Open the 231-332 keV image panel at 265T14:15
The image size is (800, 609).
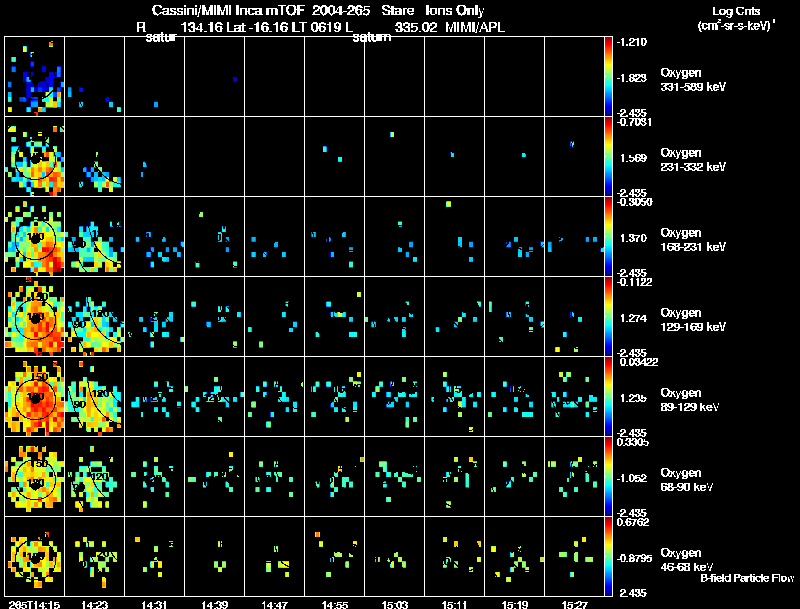coord(35,157)
